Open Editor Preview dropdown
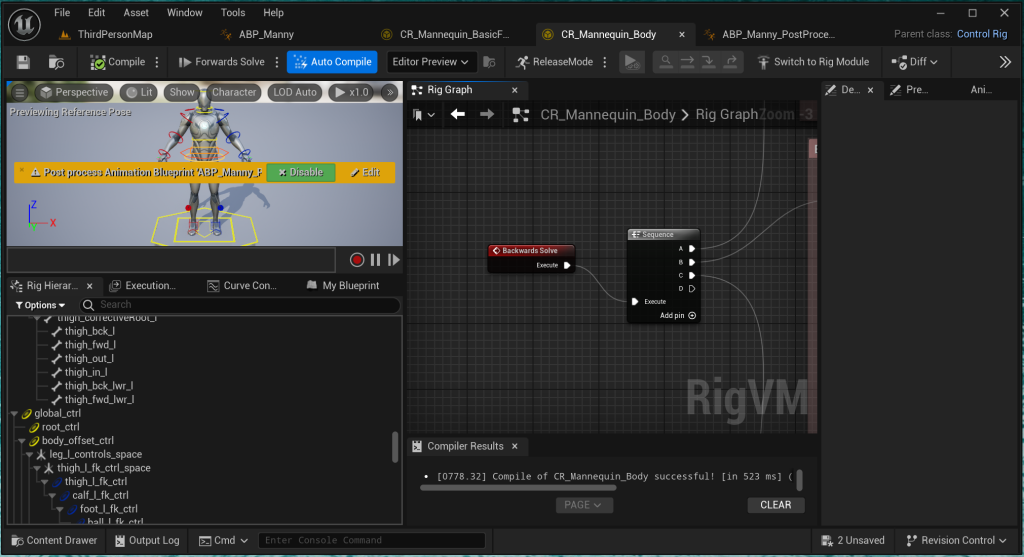 click(x=430, y=62)
